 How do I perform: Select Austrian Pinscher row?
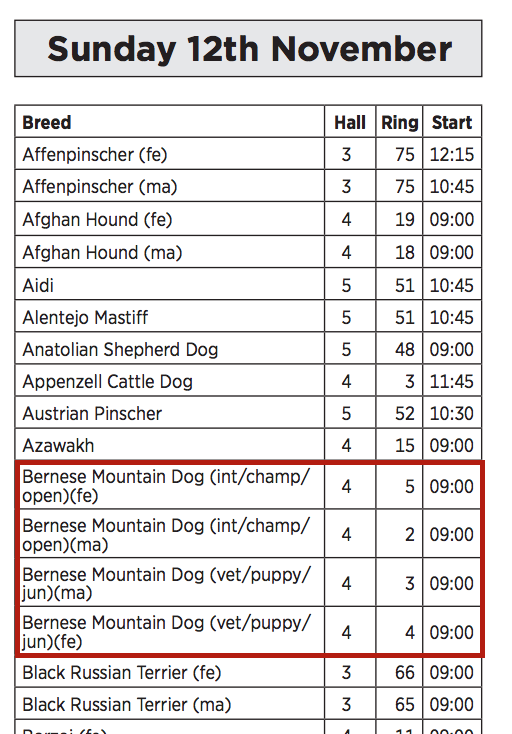coord(249,413)
